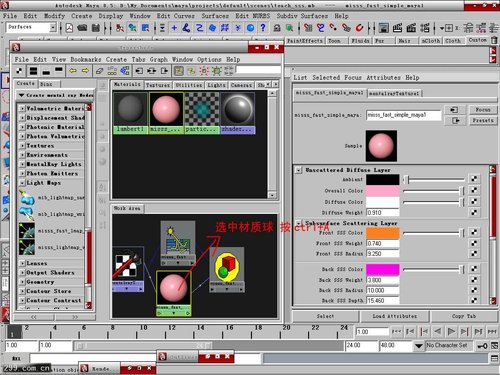Click Back SSS Color magenta swatch

[383, 269]
